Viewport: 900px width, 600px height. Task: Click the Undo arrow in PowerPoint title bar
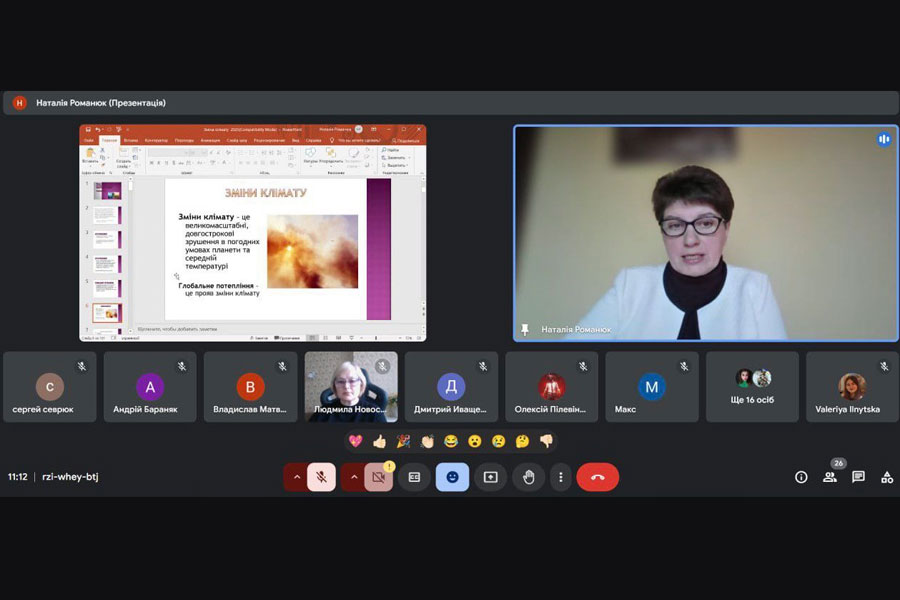point(98,130)
